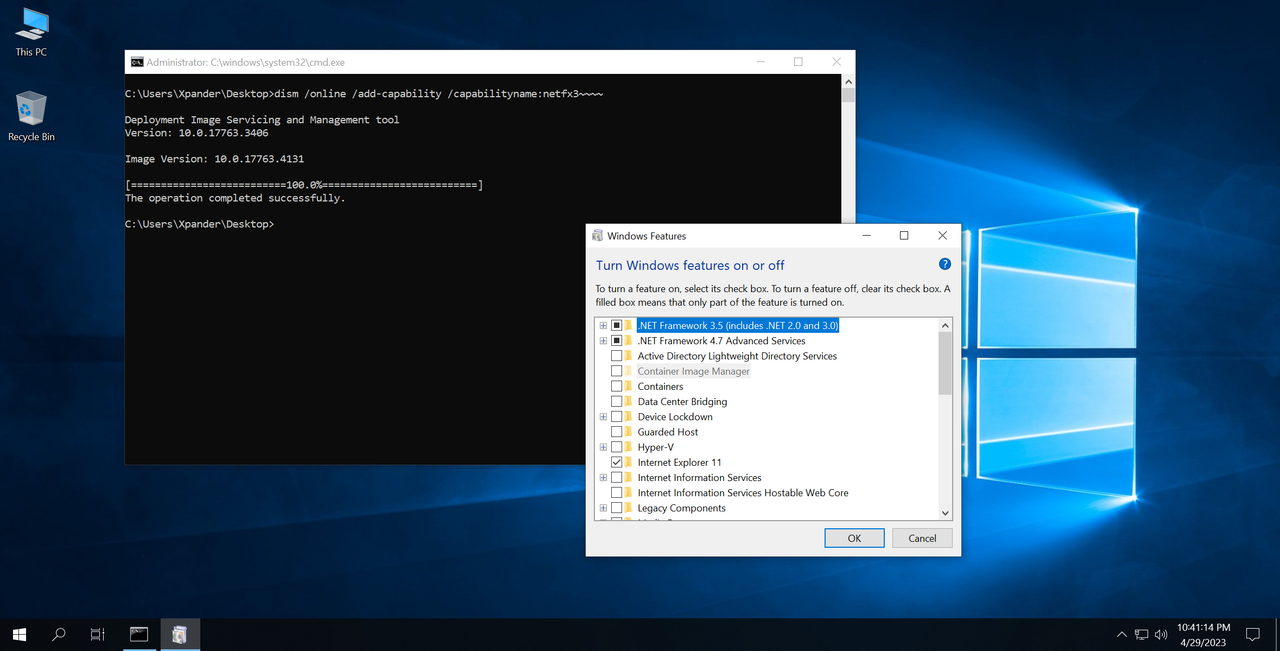The width and height of the screenshot is (1280, 651).
Task: Click folder icon beside Internet Explorer 11
Action: (x=629, y=462)
